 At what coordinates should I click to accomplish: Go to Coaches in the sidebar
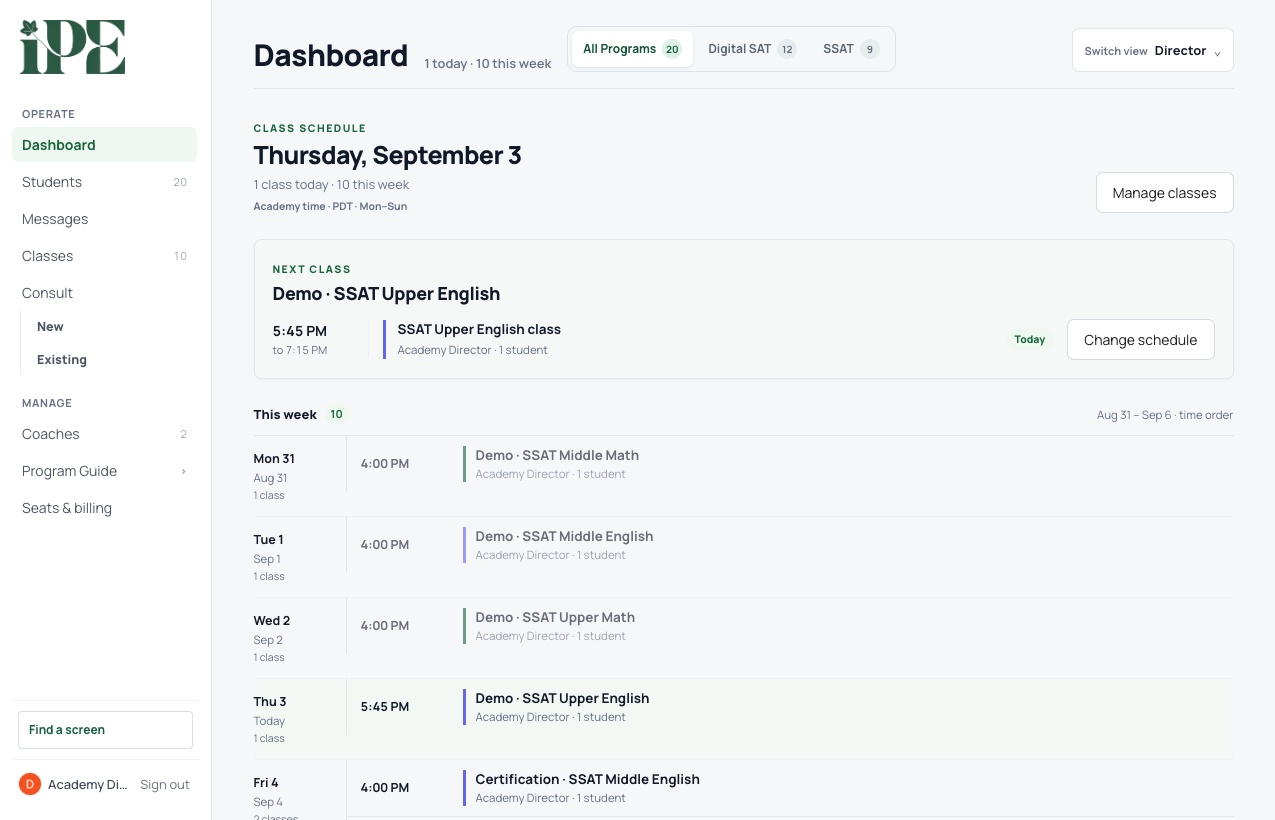click(104, 434)
